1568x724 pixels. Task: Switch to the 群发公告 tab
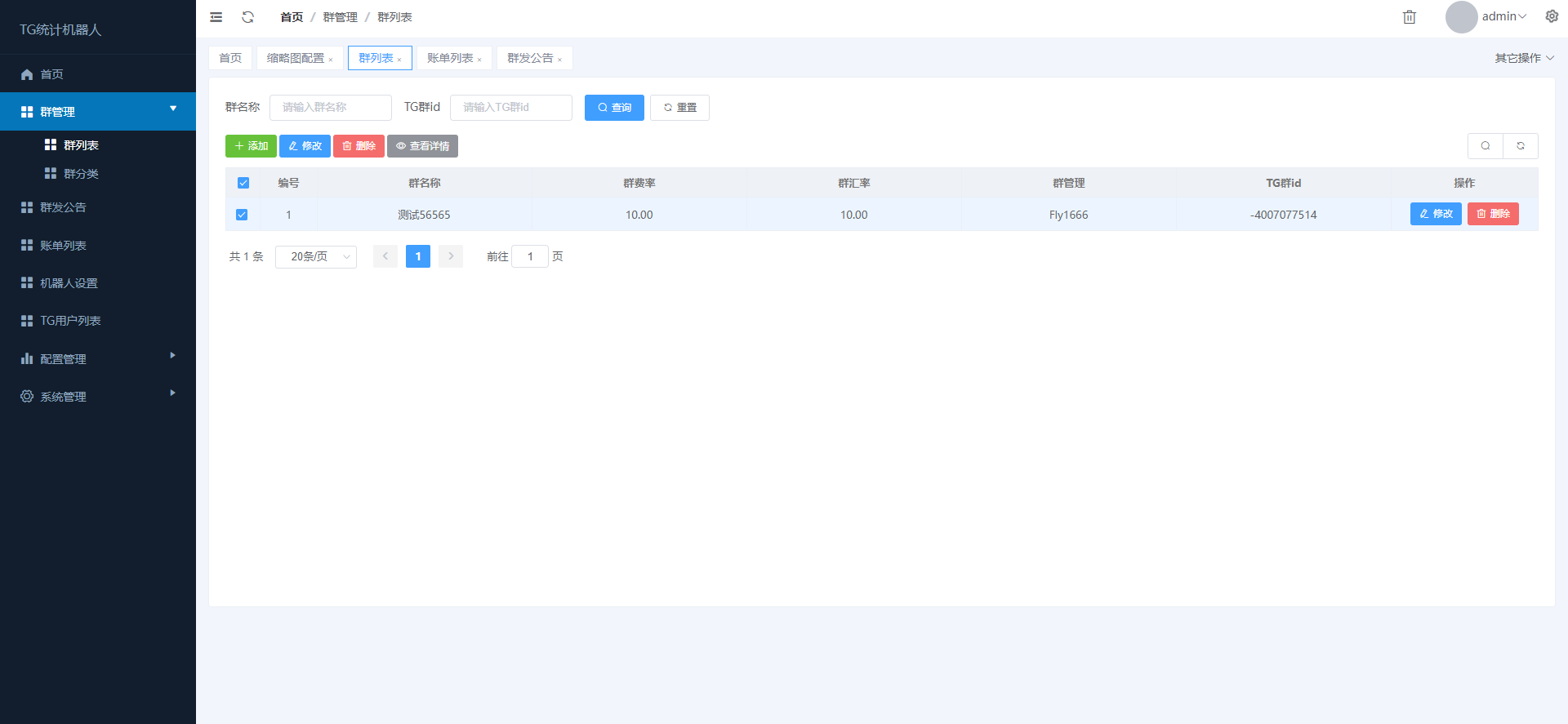[534, 58]
